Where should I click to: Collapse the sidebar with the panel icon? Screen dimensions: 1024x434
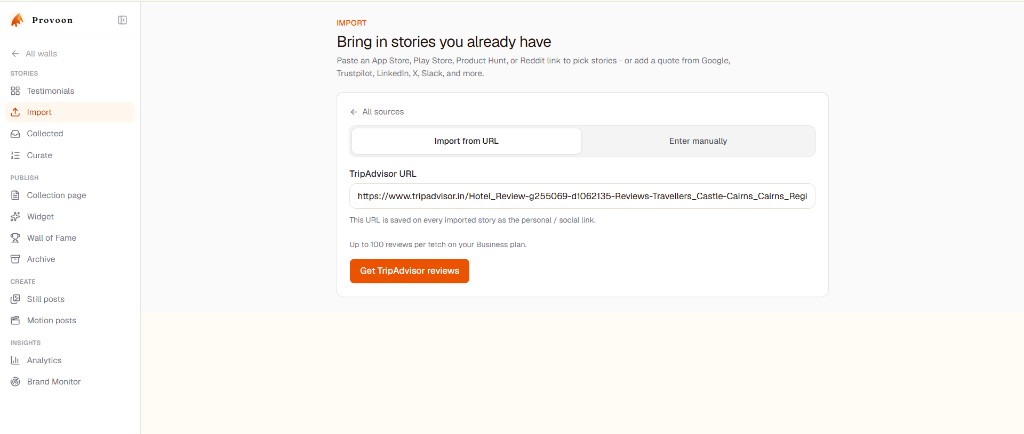click(x=122, y=20)
